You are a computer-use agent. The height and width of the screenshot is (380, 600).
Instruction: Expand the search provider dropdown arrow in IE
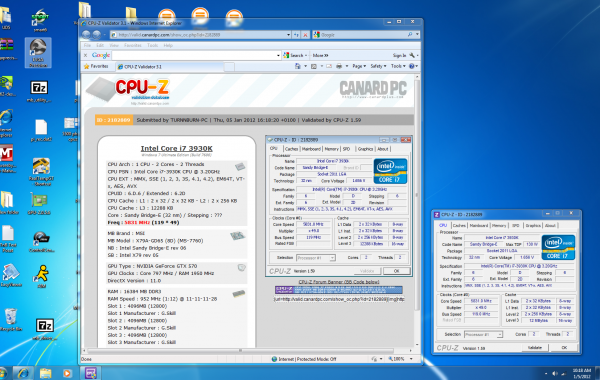417,35
